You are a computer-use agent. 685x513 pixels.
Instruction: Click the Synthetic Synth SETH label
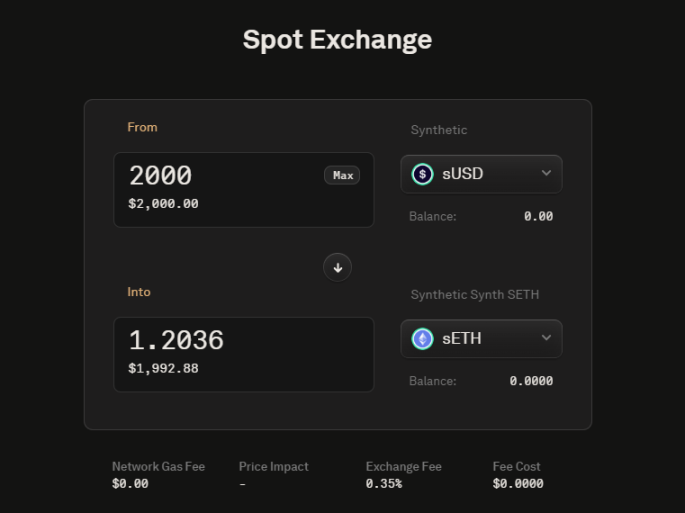[475, 295]
